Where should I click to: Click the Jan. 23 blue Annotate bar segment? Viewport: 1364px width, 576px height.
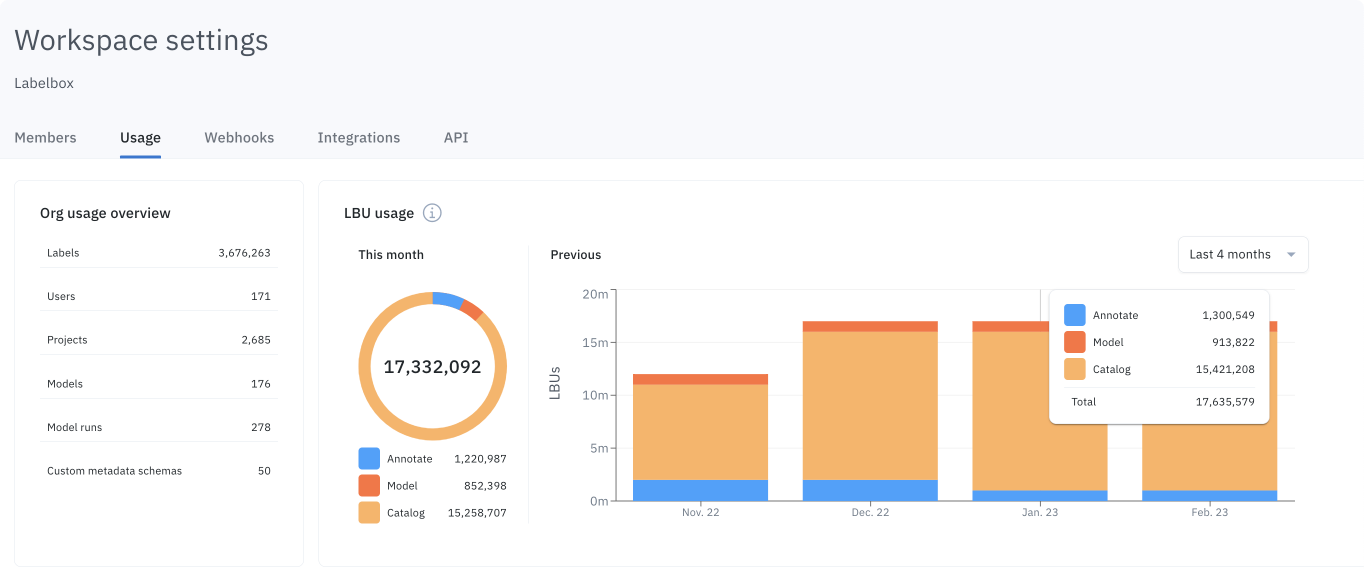pos(1040,496)
